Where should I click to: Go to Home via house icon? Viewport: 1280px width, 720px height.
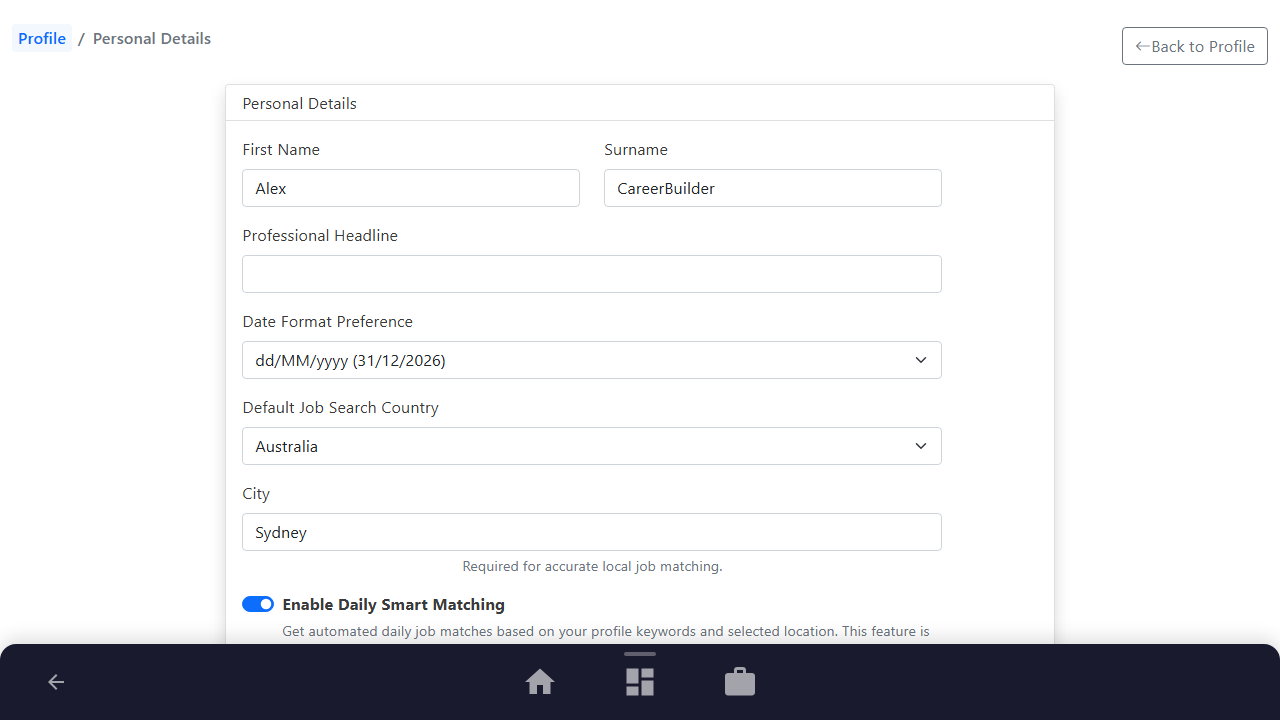coord(540,682)
